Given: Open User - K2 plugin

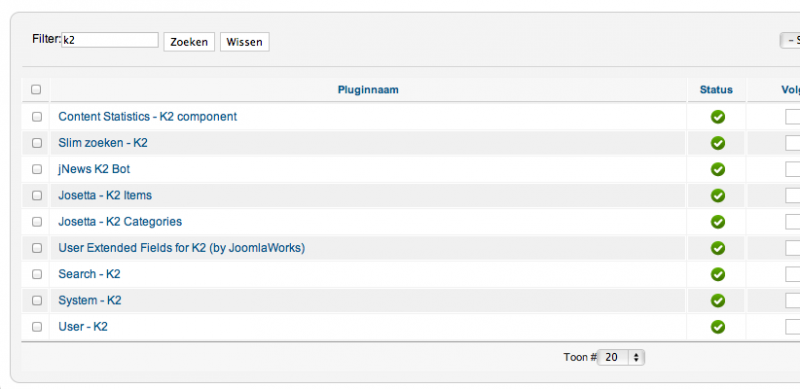Looking at the screenshot, I should point(83,327).
